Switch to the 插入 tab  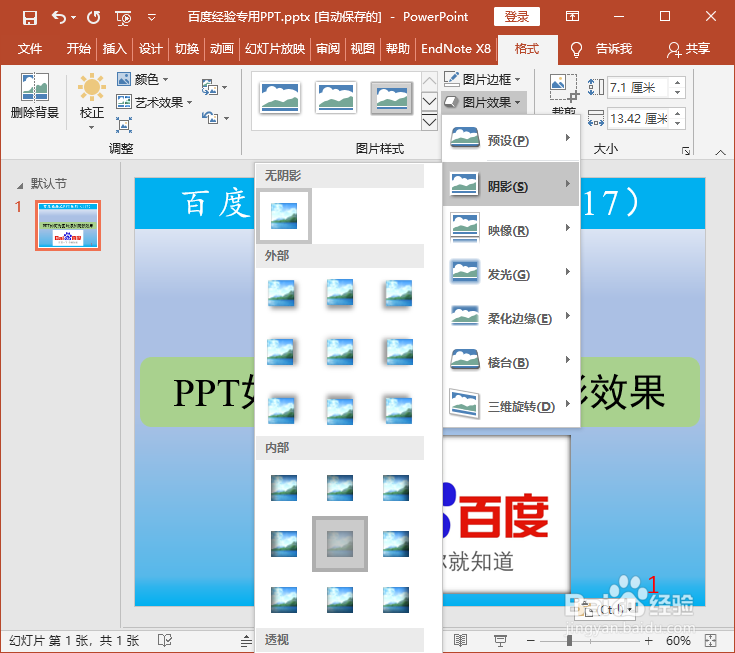114,48
